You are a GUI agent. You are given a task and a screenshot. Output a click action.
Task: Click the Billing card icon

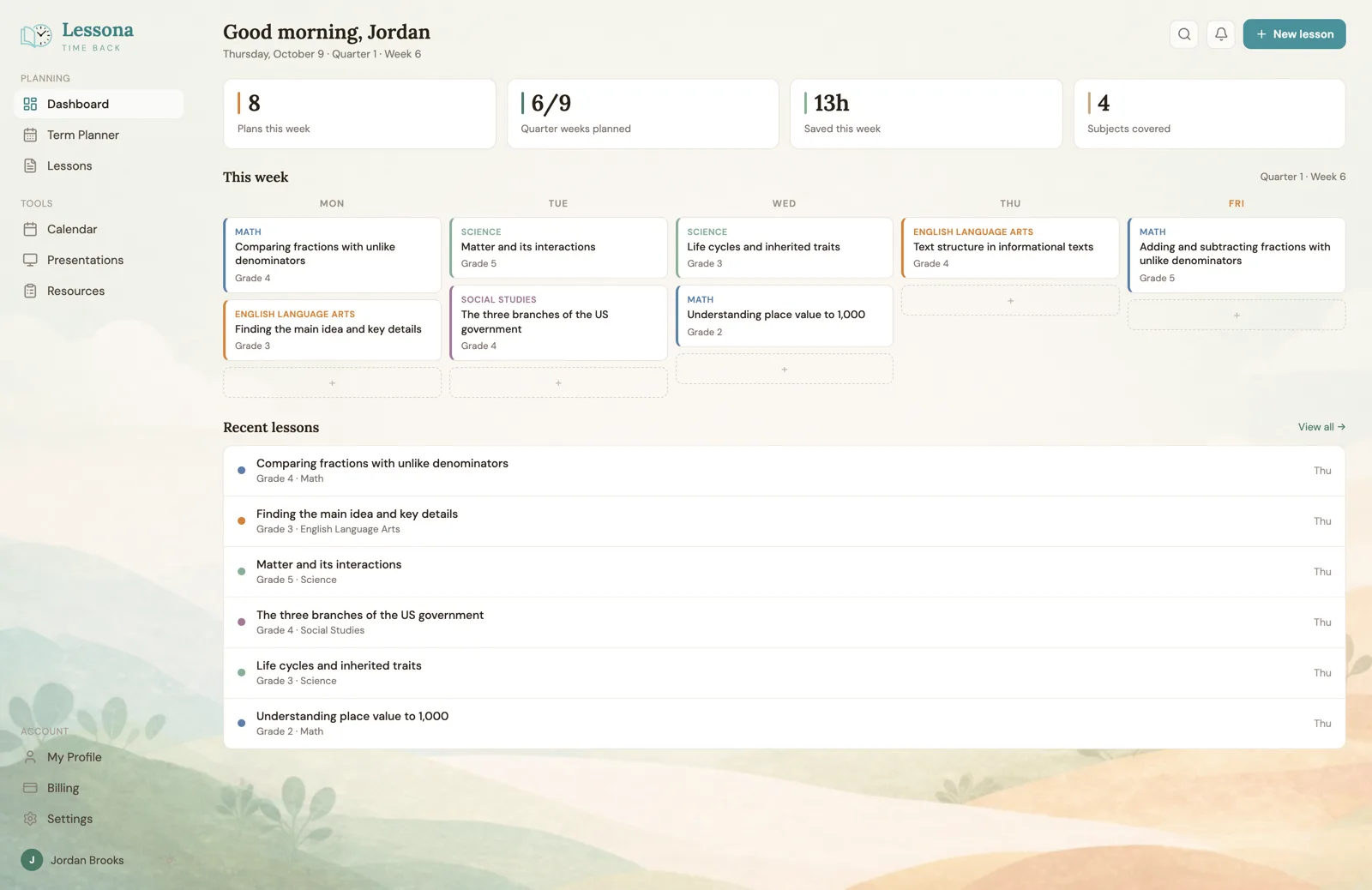[30, 788]
